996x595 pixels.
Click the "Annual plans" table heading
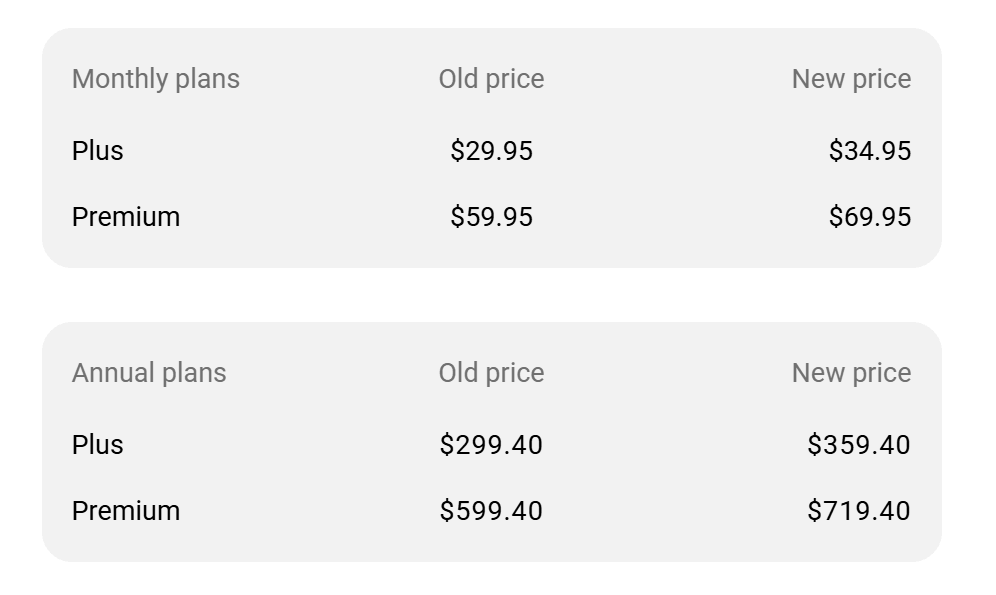click(x=149, y=373)
